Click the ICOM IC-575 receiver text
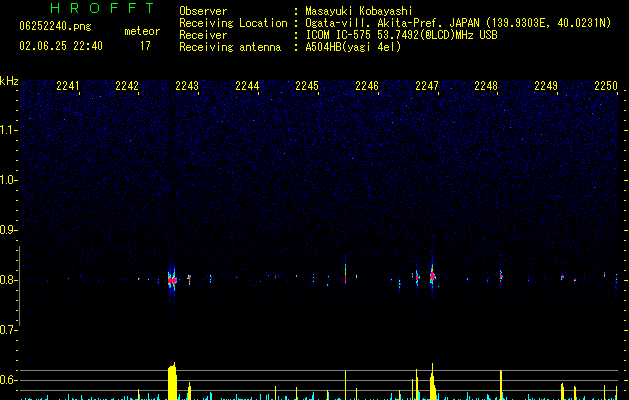The image size is (629, 400). click(402, 35)
